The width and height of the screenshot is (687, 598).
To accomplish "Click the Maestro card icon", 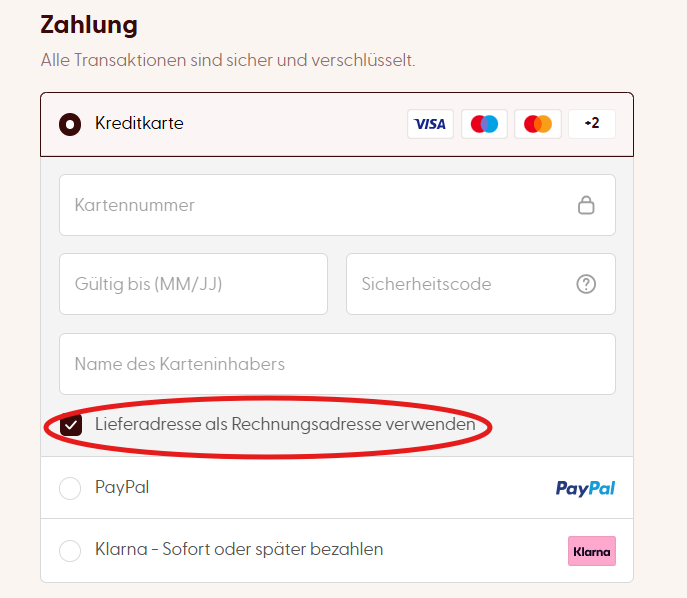I will [x=484, y=124].
